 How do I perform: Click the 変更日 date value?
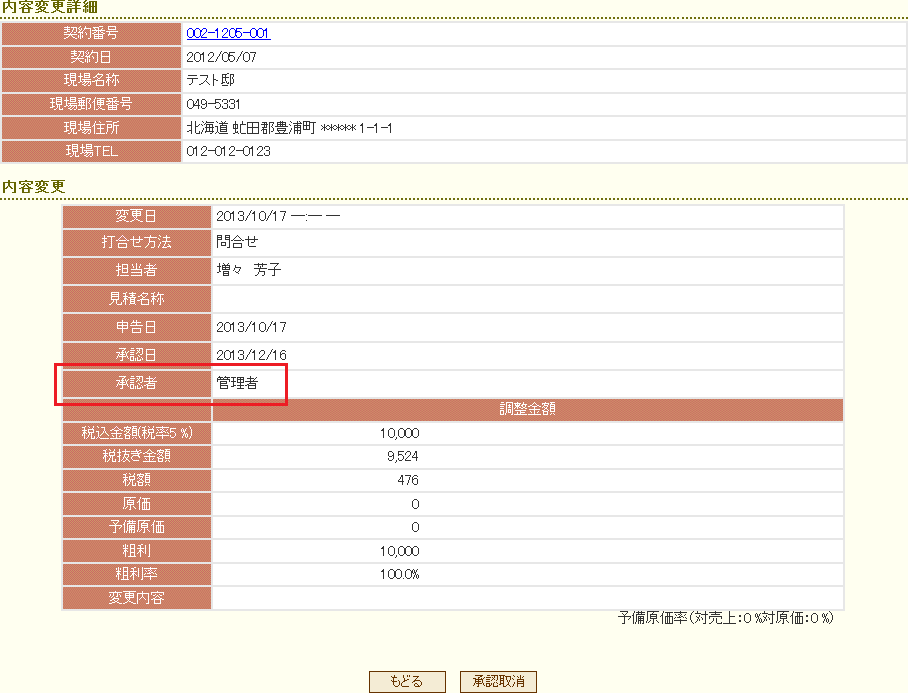(279, 216)
